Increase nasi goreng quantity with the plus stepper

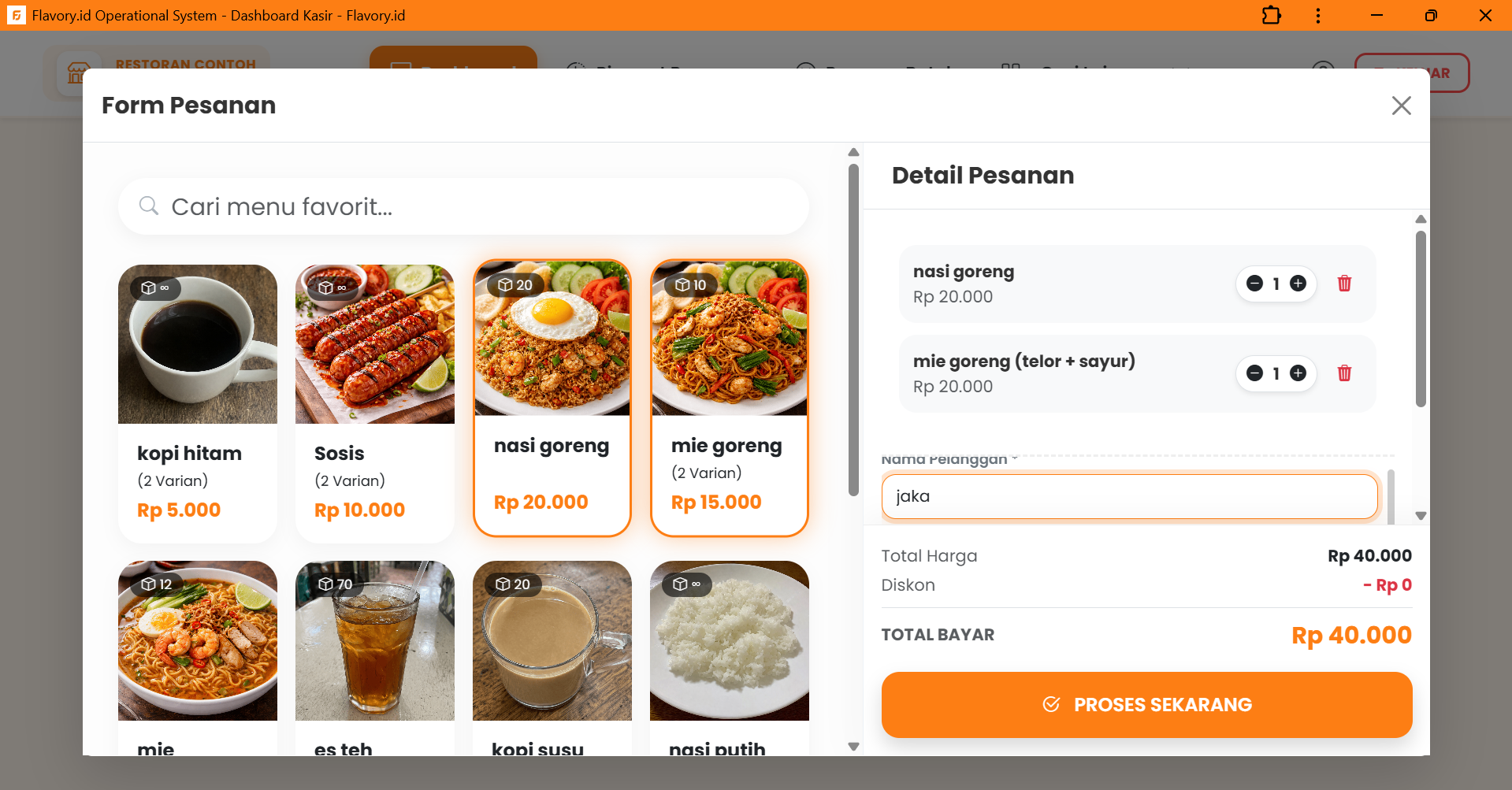1298,284
